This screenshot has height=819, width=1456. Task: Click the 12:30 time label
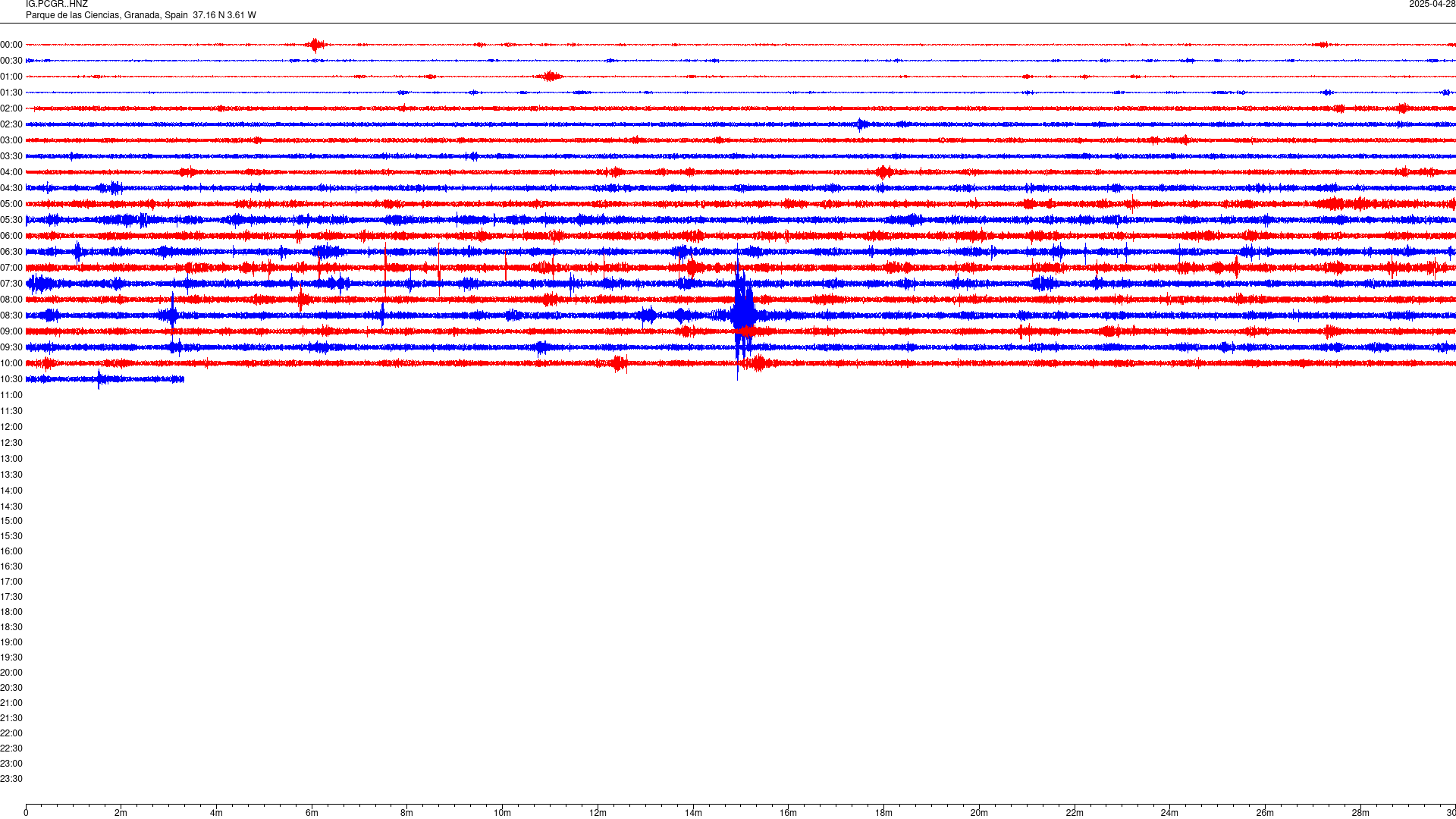coord(11,443)
